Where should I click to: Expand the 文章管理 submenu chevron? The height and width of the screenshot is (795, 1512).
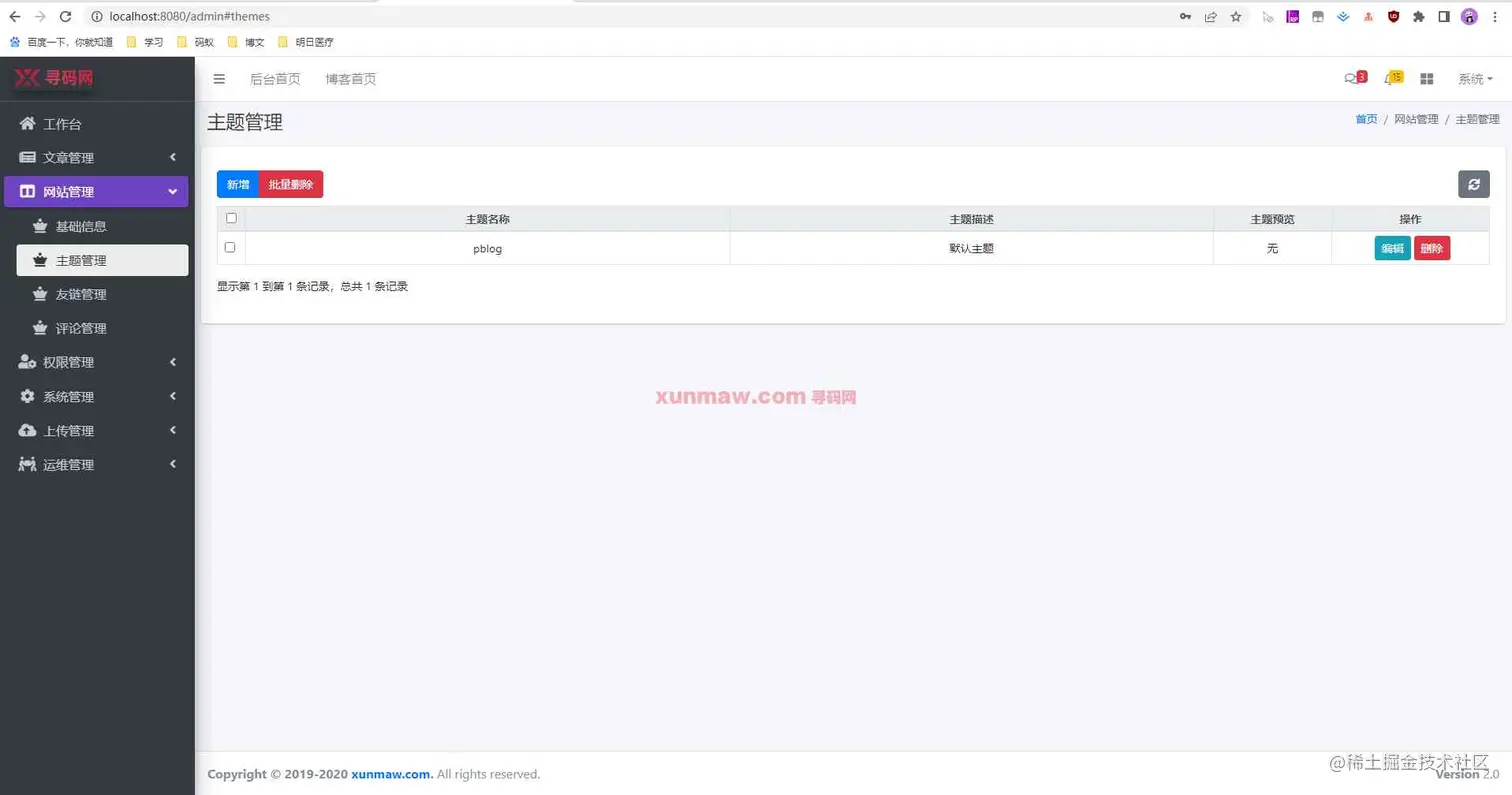coord(173,158)
